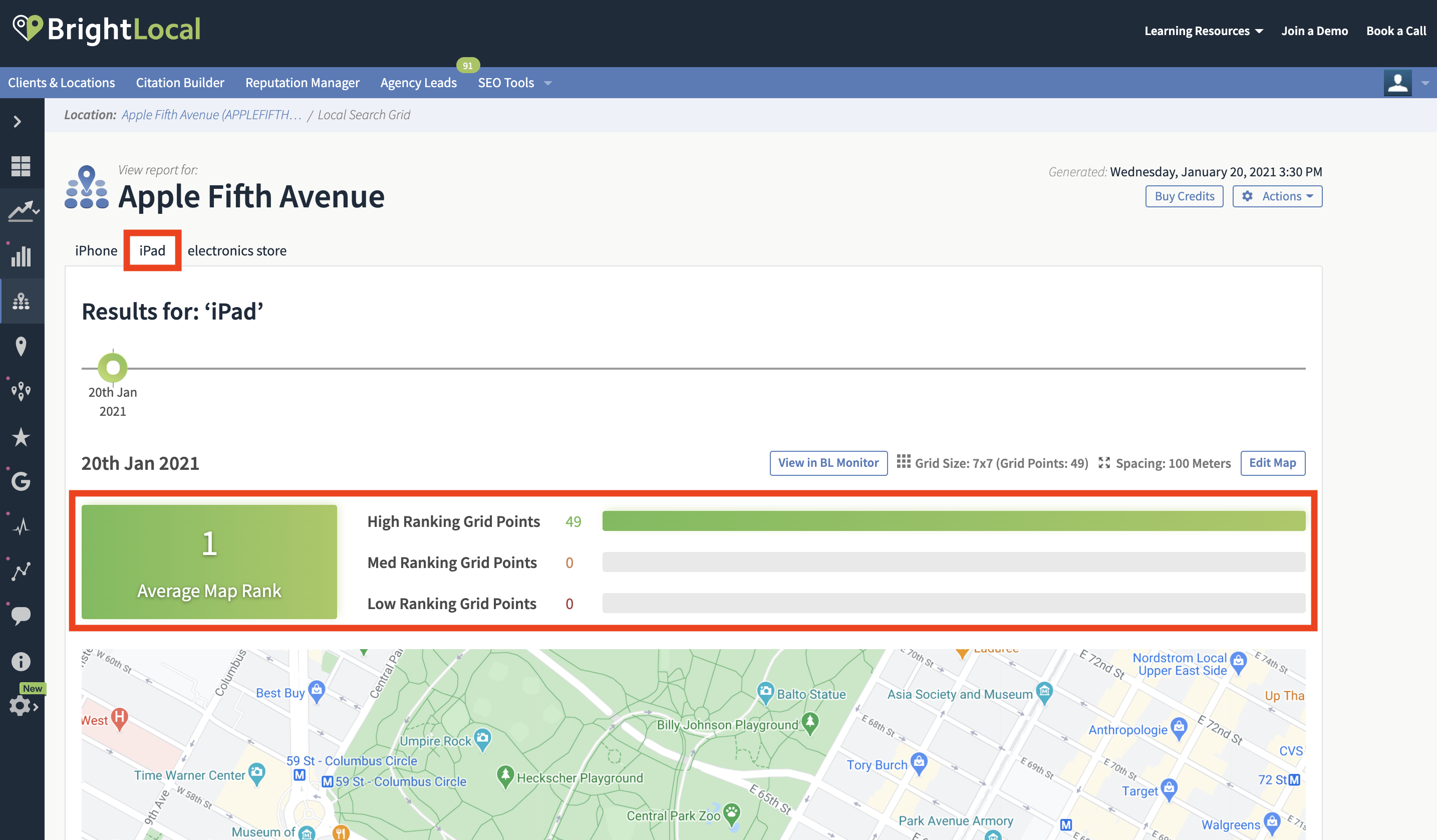This screenshot has width=1437, height=840.
Task: Expand the user account dropdown arrow
Action: (1425, 83)
